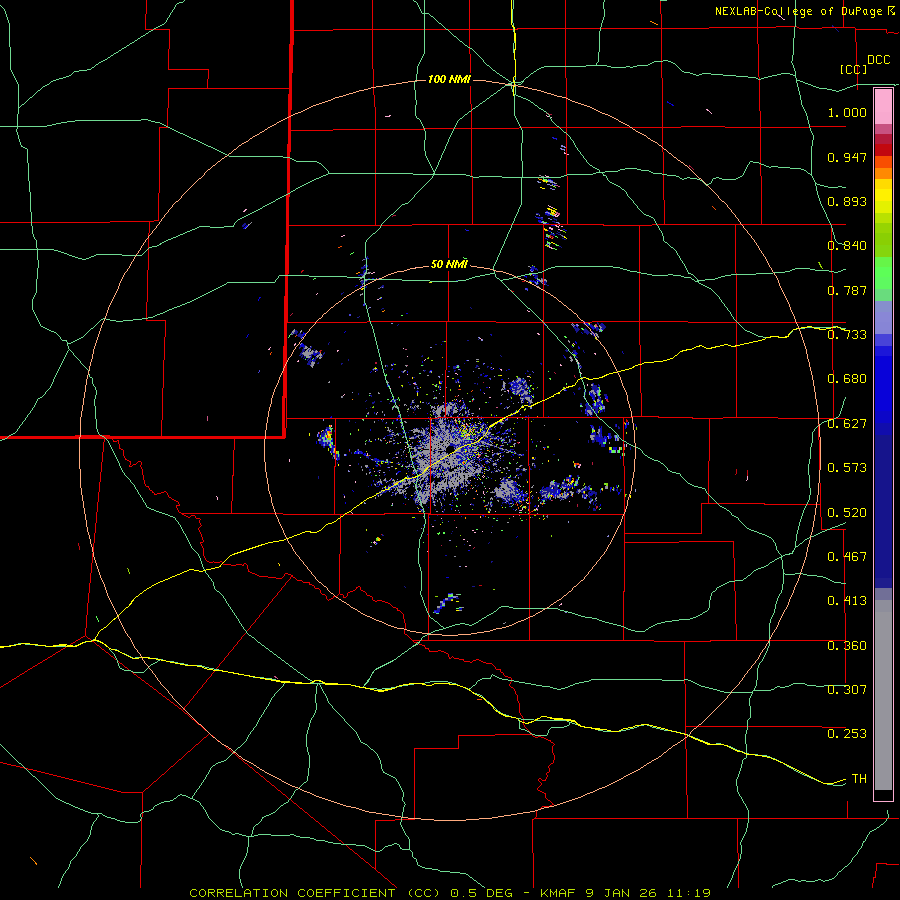Click the pink segment atop the color bar
Viewport: 900px width, 900px height.
point(883,106)
